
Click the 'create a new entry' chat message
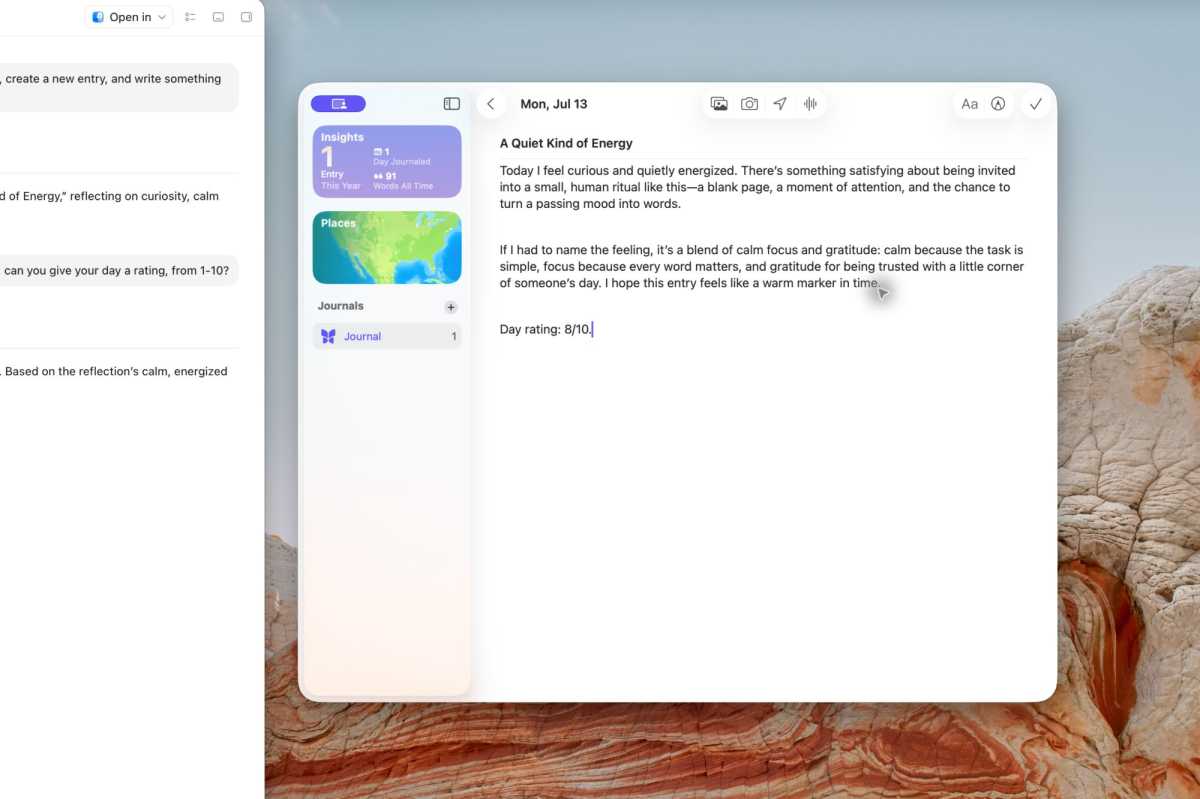pos(119,88)
